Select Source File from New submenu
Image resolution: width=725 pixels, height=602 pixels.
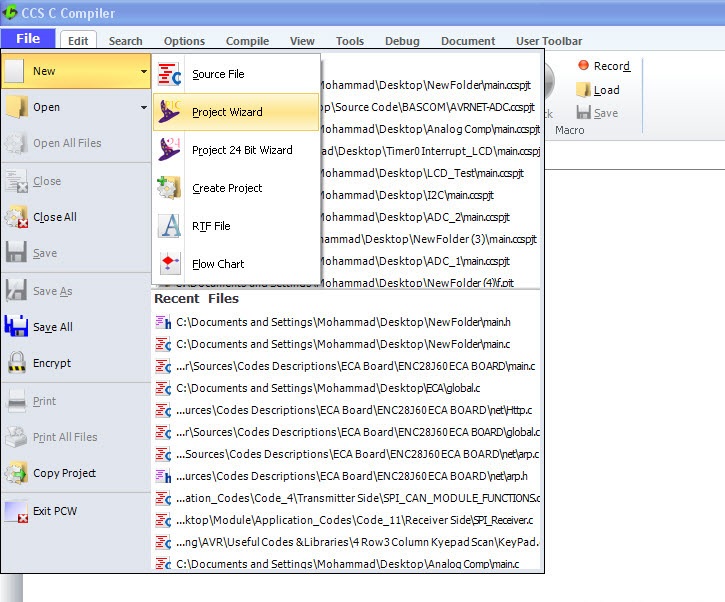pos(236,74)
